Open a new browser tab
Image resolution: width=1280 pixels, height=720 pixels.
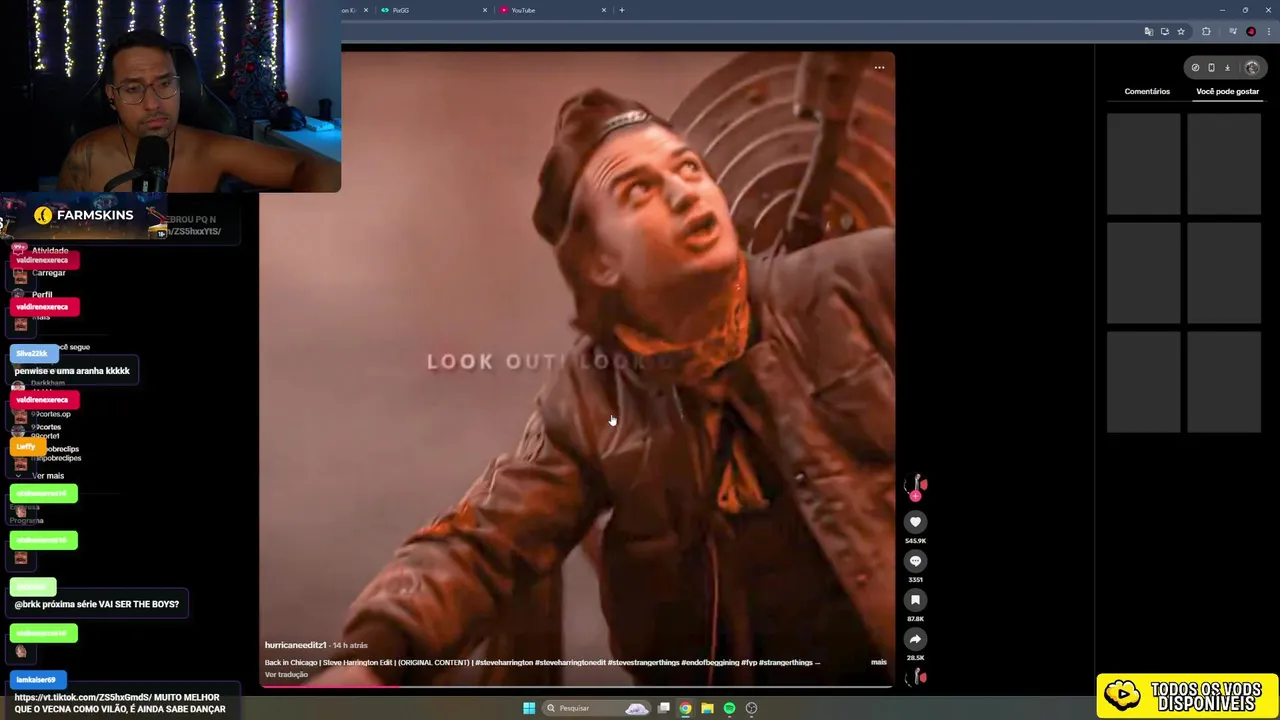622,10
